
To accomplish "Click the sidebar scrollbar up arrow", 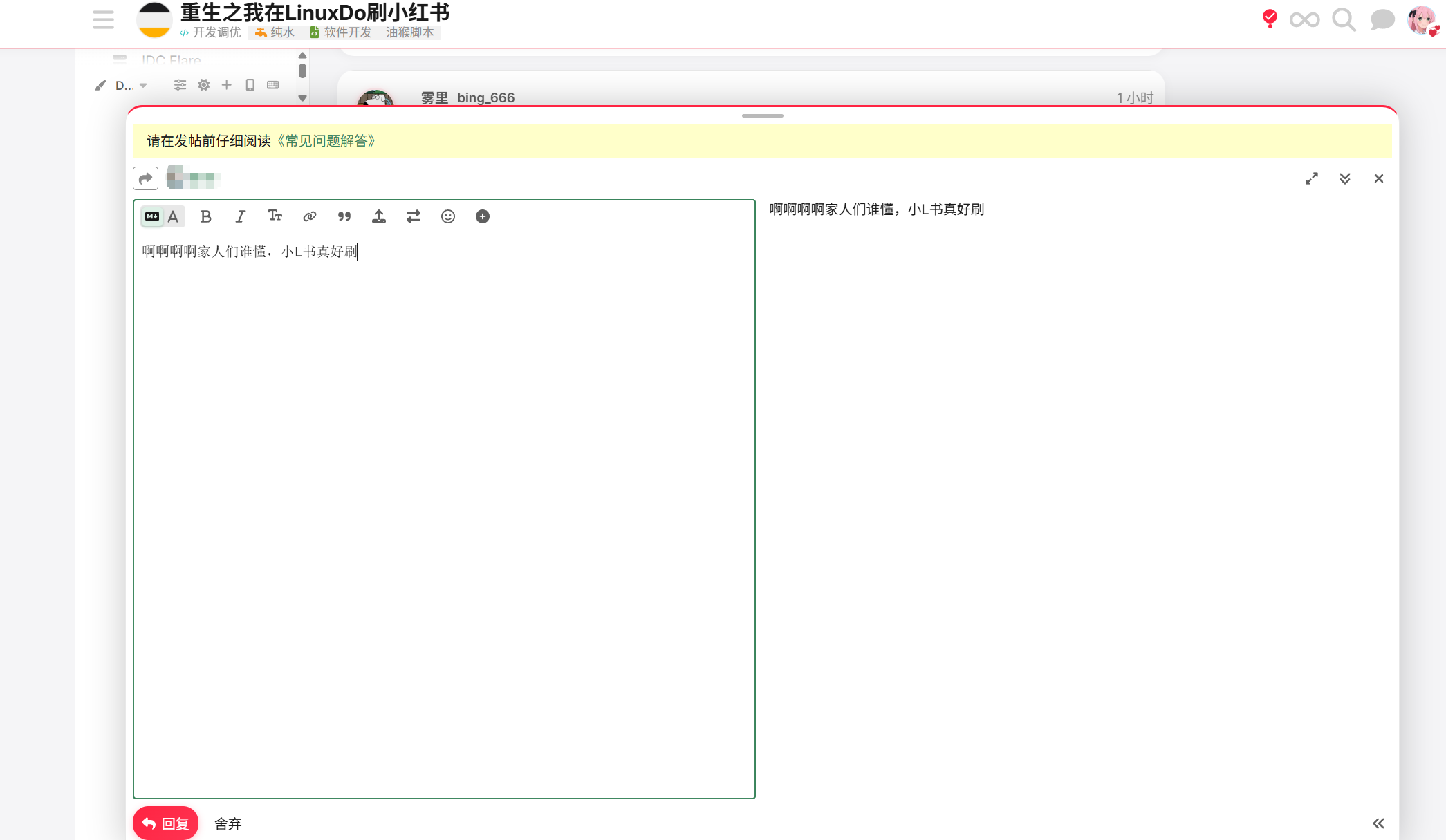I will pos(302,55).
